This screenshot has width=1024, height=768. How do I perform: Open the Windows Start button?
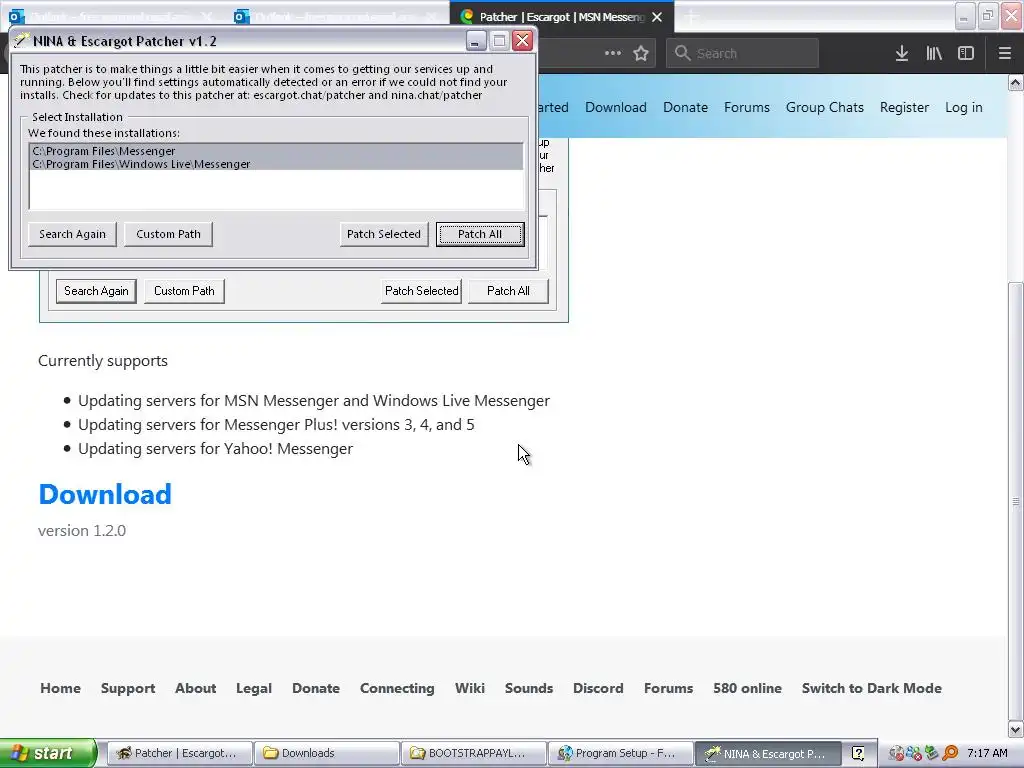48,753
